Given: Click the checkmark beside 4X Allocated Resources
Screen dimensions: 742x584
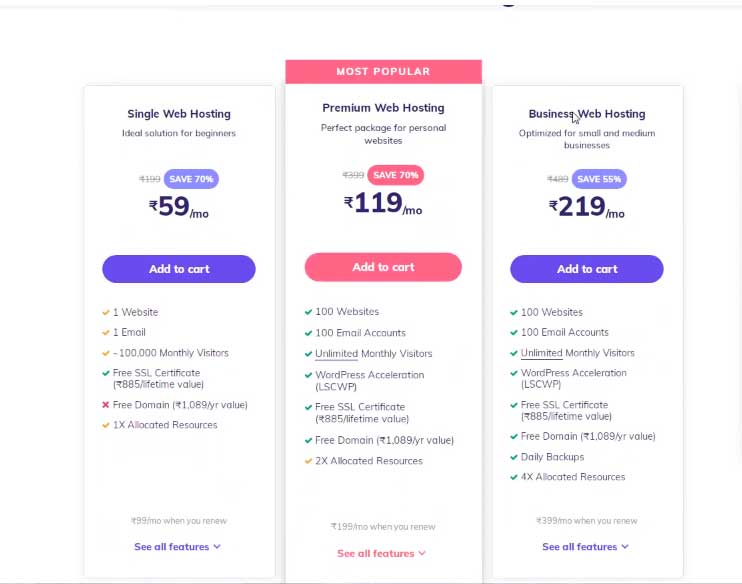Looking at the screenshot, I should point(514,477).
